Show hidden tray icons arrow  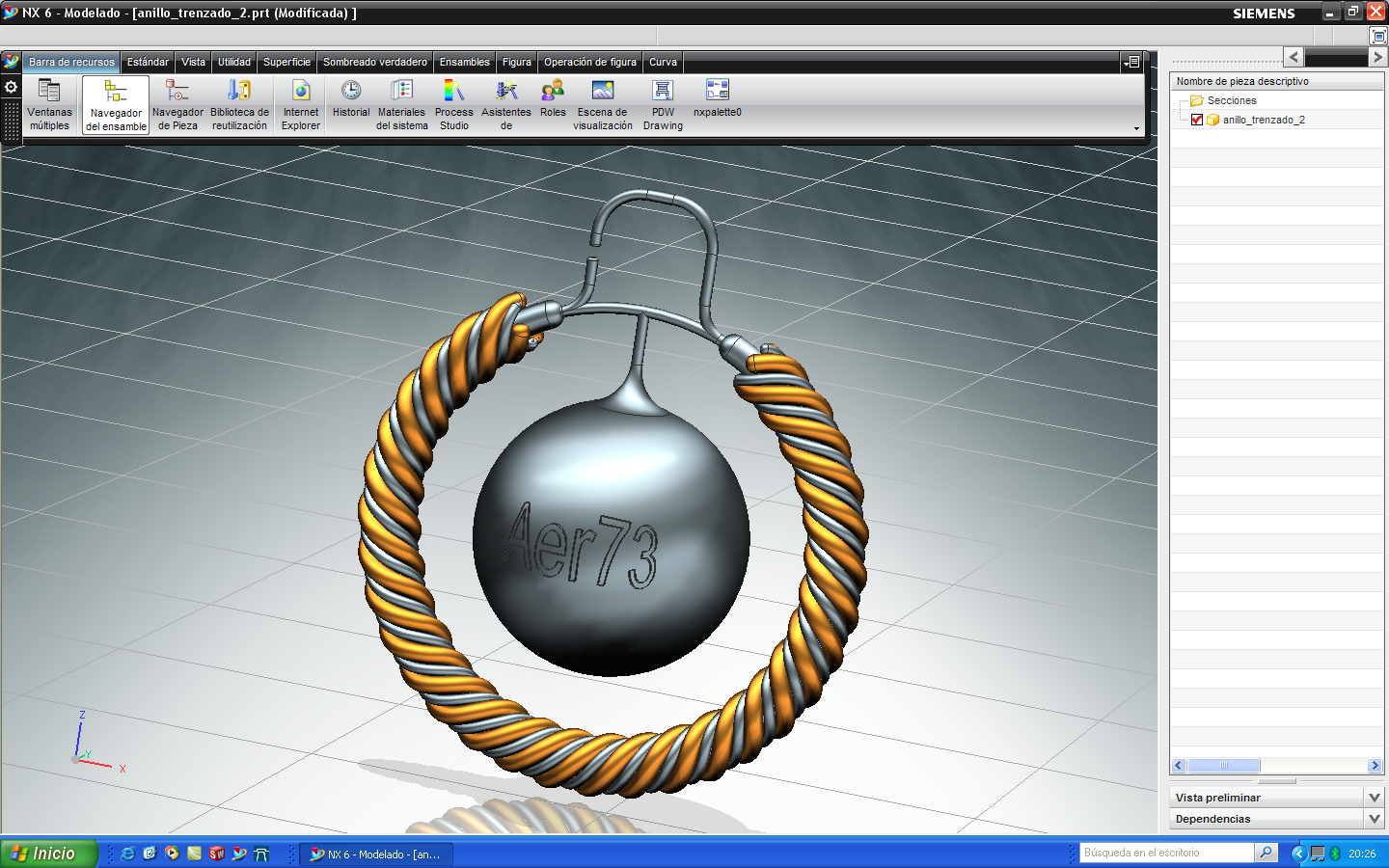[x=1298, y=854]
